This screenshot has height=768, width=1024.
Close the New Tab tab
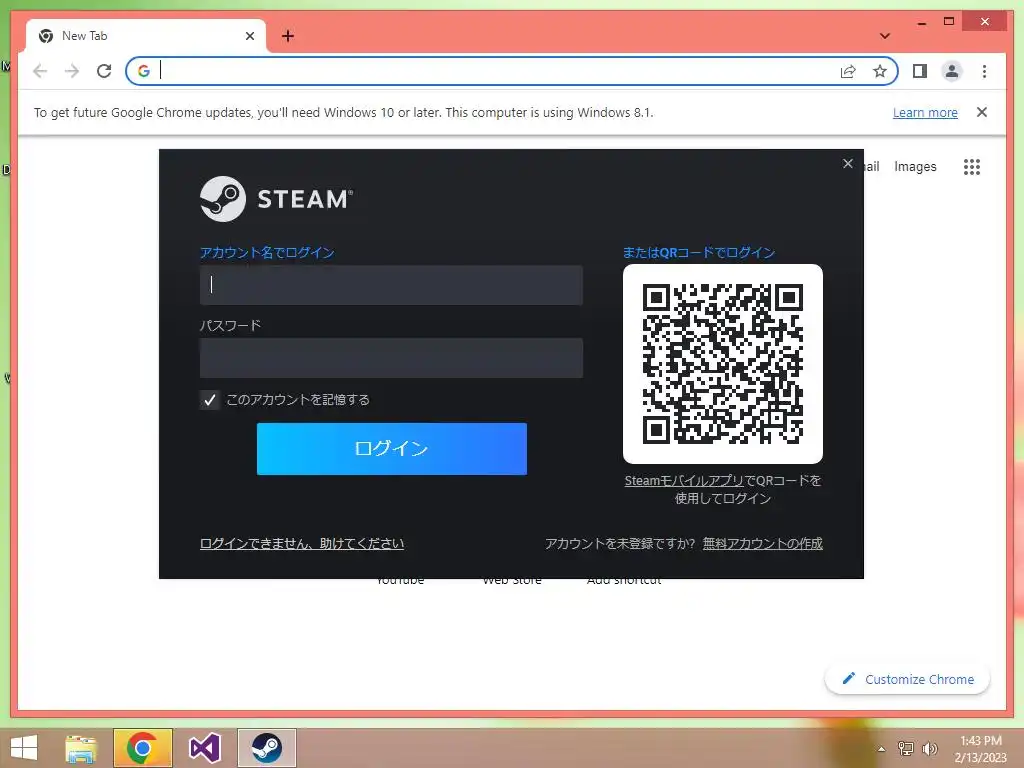[x=249, y=36]
